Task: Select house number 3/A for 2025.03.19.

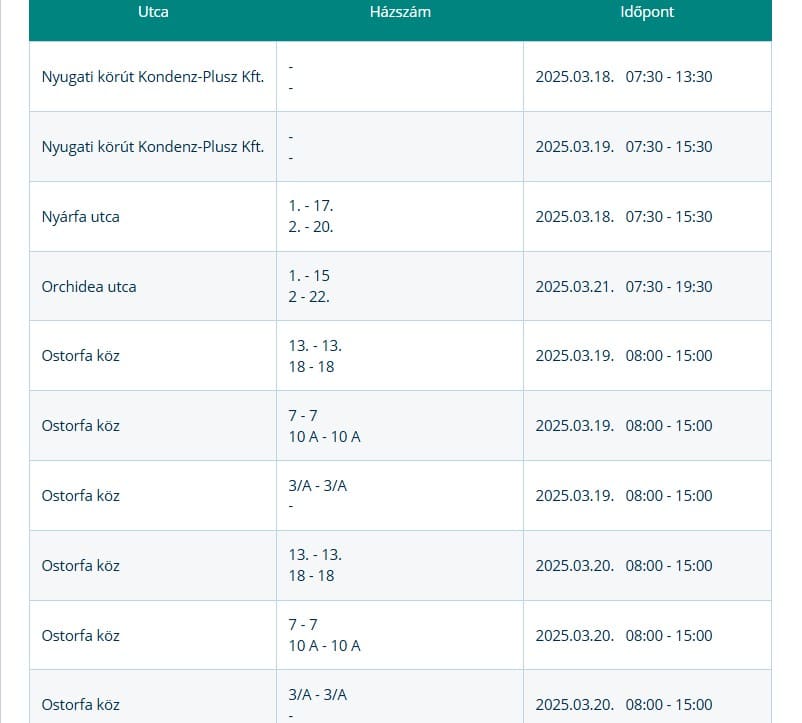Action: [x=317, y=486]
